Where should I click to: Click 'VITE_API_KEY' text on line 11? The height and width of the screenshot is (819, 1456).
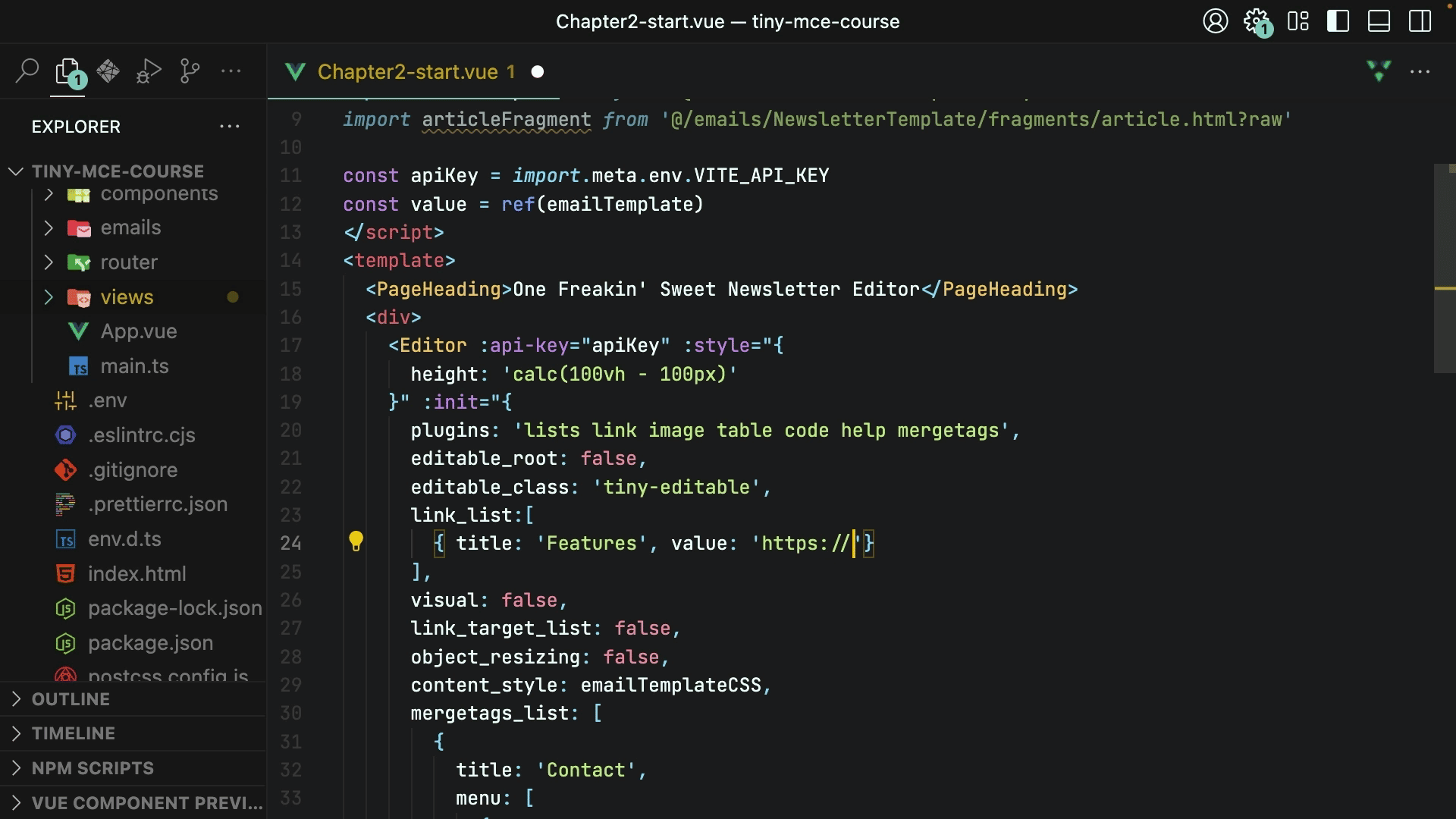(x=761, y=176)
